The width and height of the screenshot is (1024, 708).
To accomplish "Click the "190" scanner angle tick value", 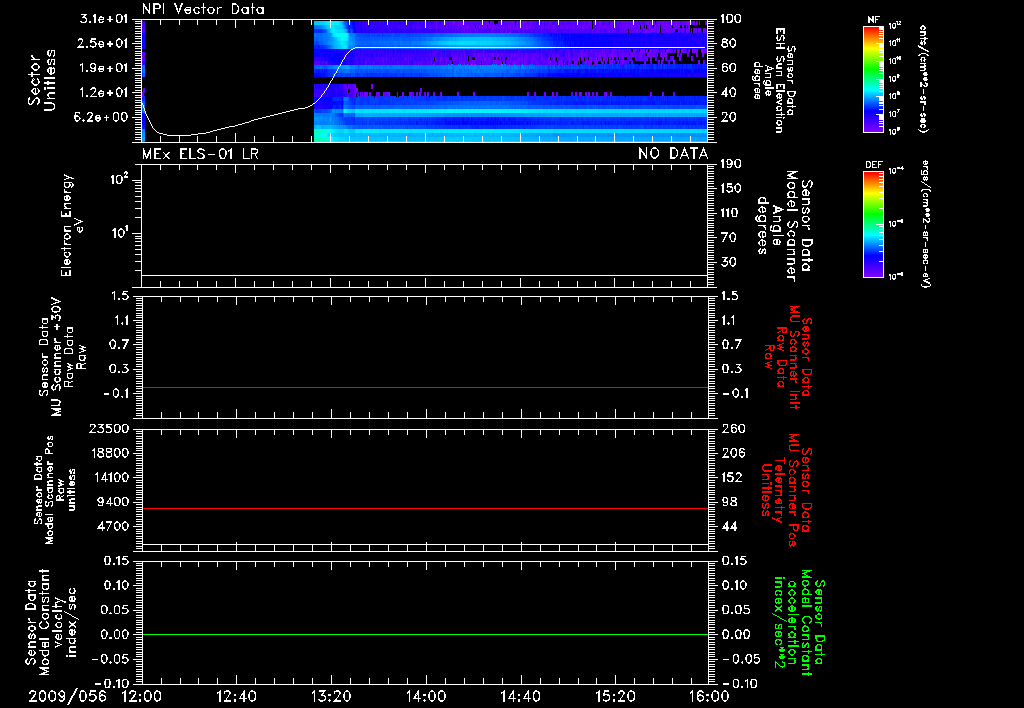I will point(731,163).
